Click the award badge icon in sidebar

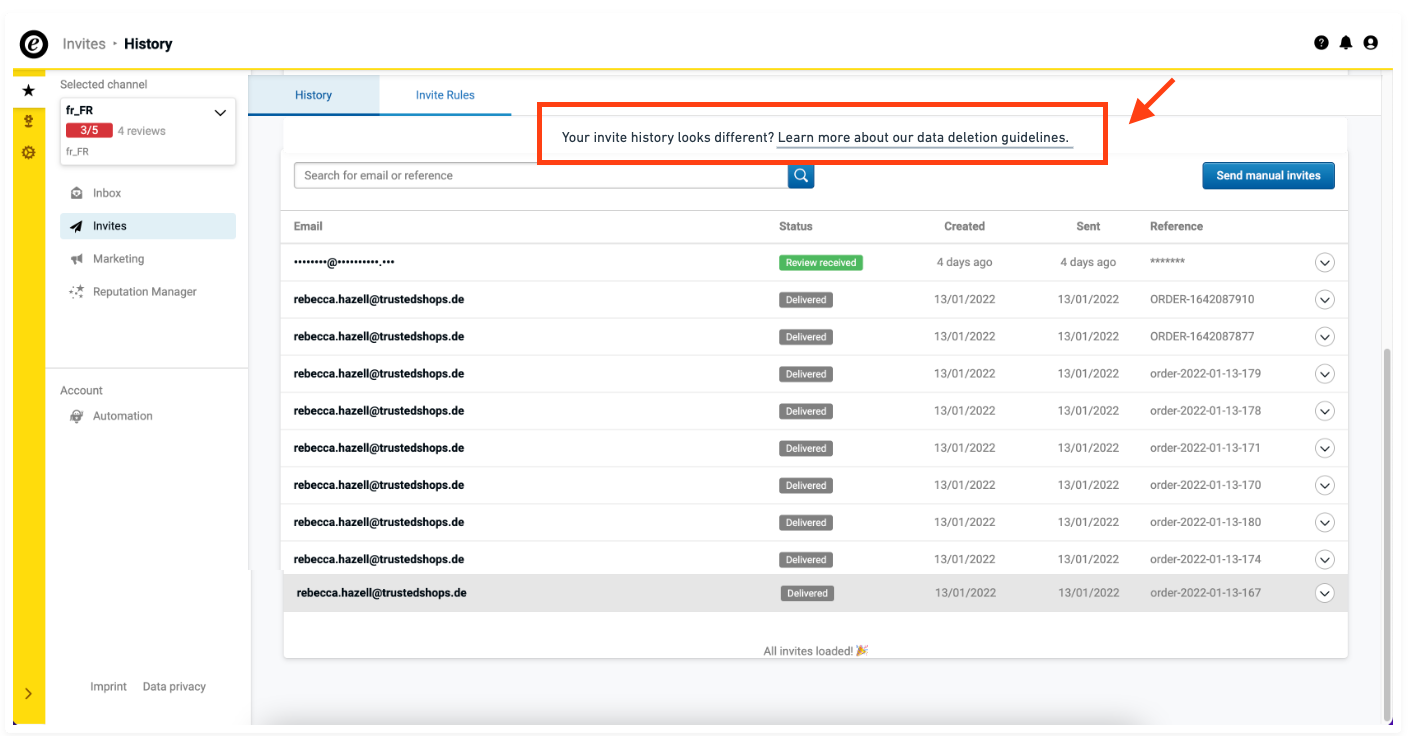(x=28, y=122)
